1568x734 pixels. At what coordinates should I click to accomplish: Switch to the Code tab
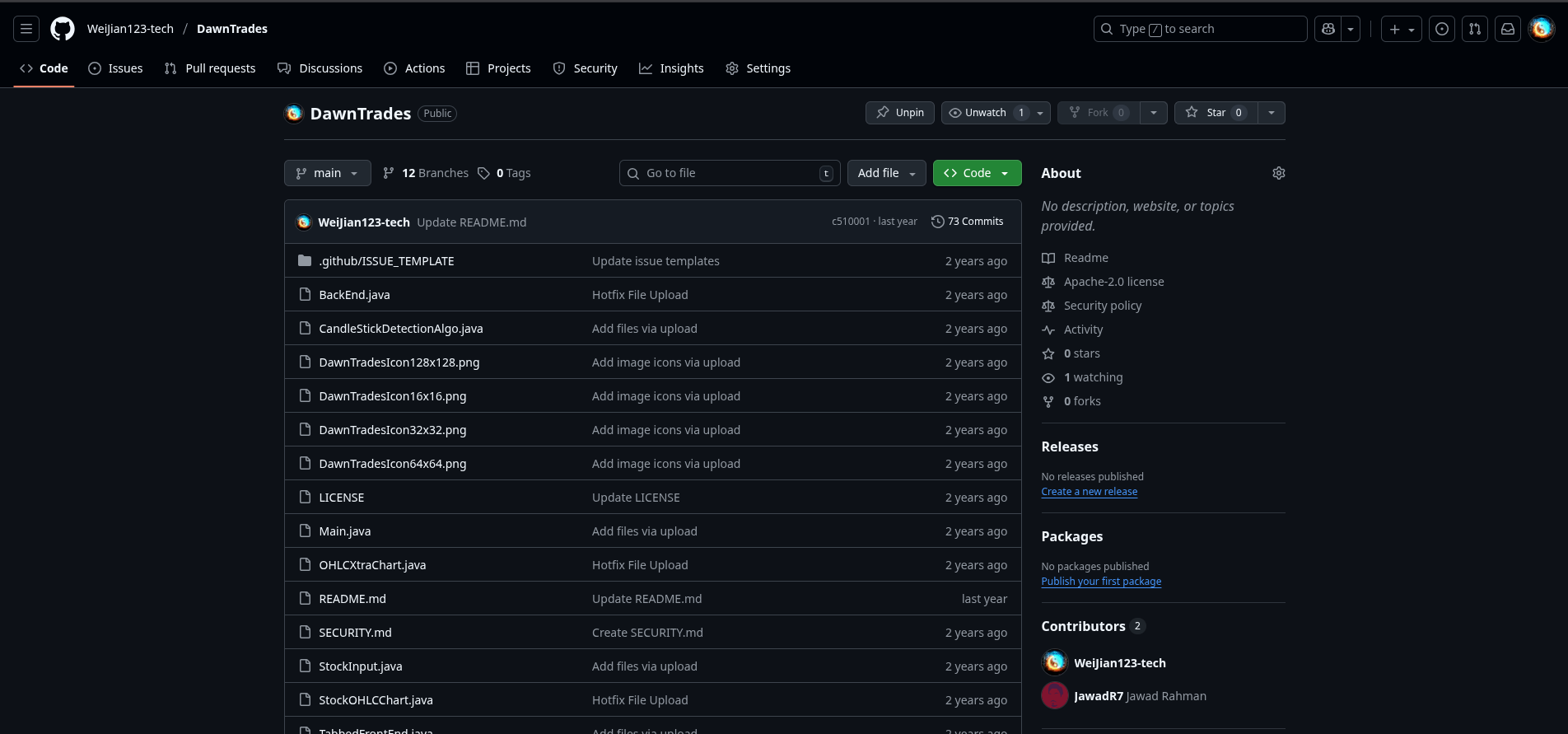point(44,68)
